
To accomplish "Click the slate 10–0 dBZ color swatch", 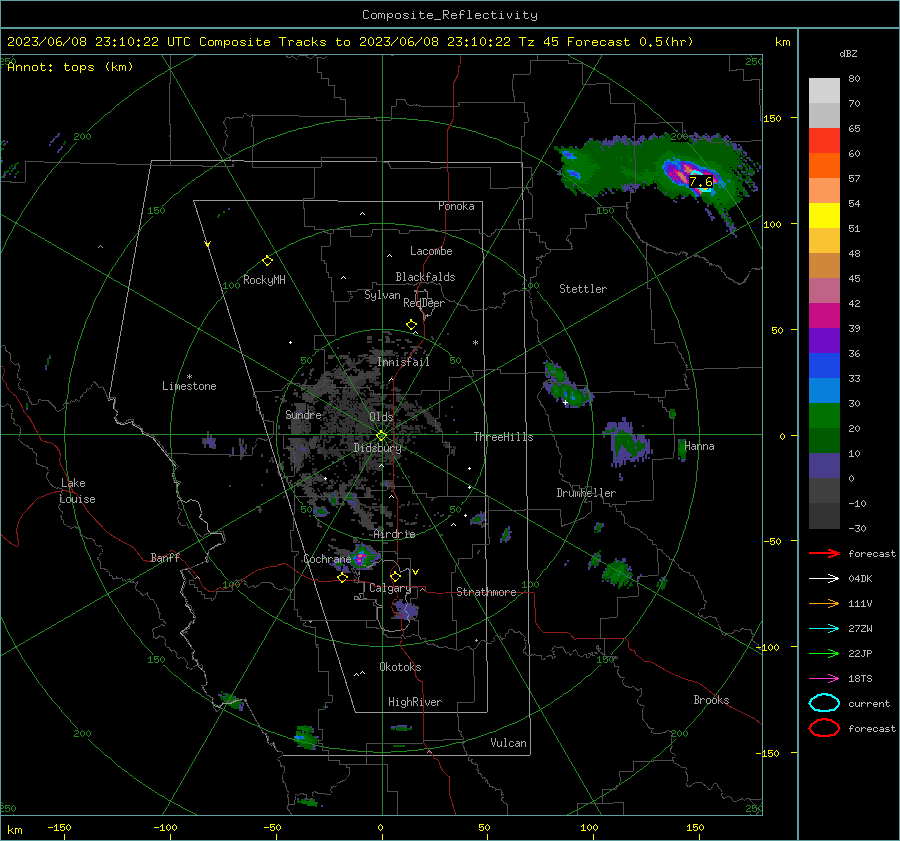I will (824, 466).
